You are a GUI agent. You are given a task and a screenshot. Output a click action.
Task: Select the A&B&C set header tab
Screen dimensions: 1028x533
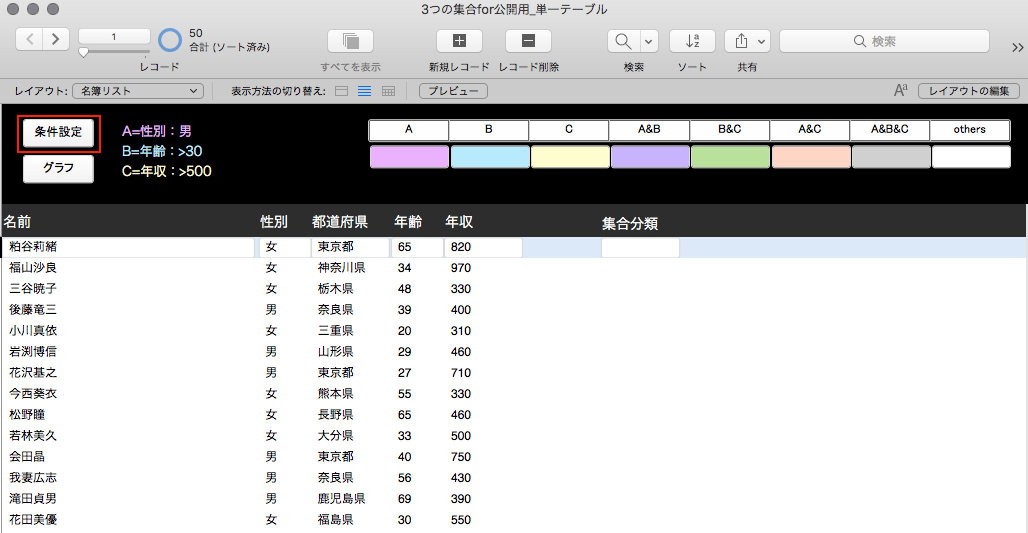click(x=890, y=130)
